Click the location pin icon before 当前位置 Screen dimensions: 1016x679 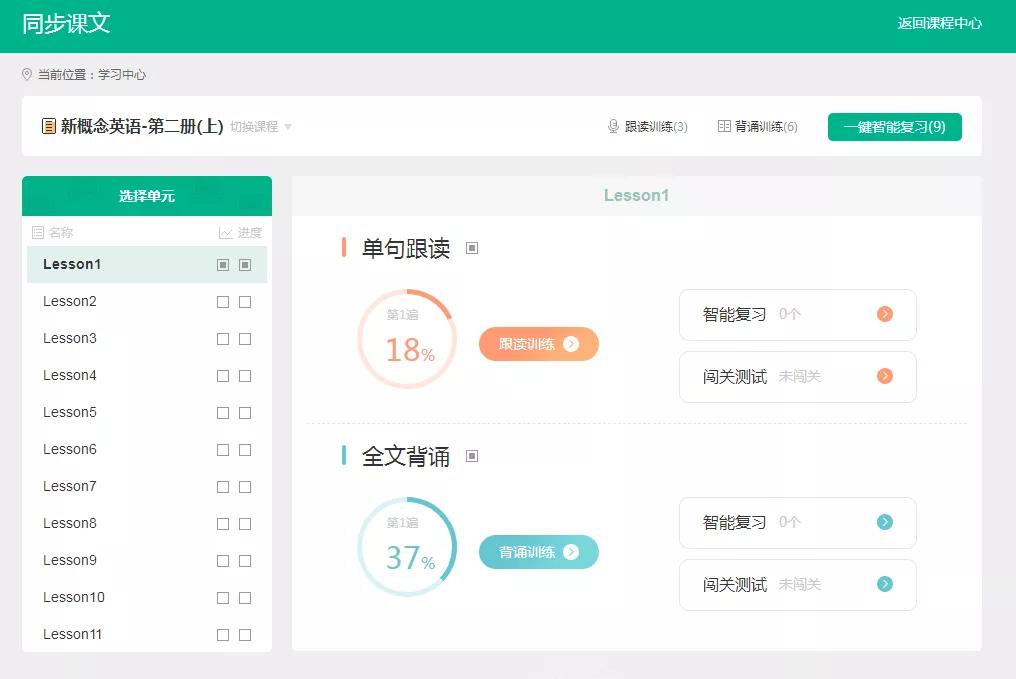point(28,74)
